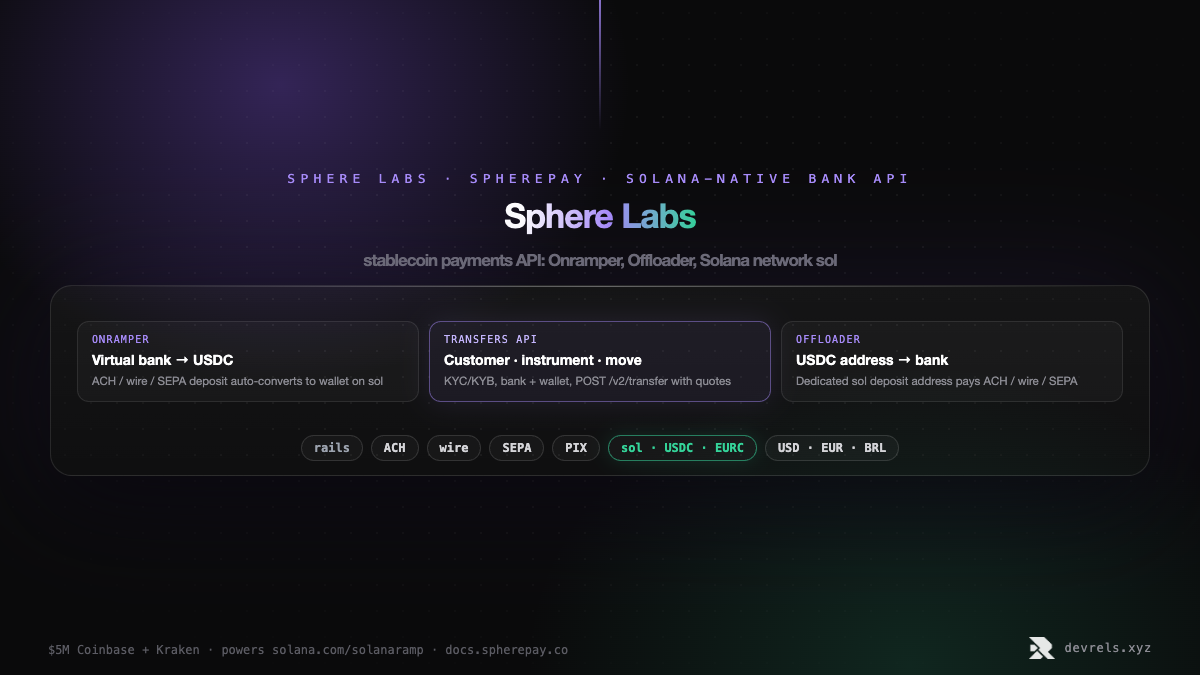Click the Dedicated sol deposit address description
This screenshot has width=1200, height=675.
click(x=937, y=381)
